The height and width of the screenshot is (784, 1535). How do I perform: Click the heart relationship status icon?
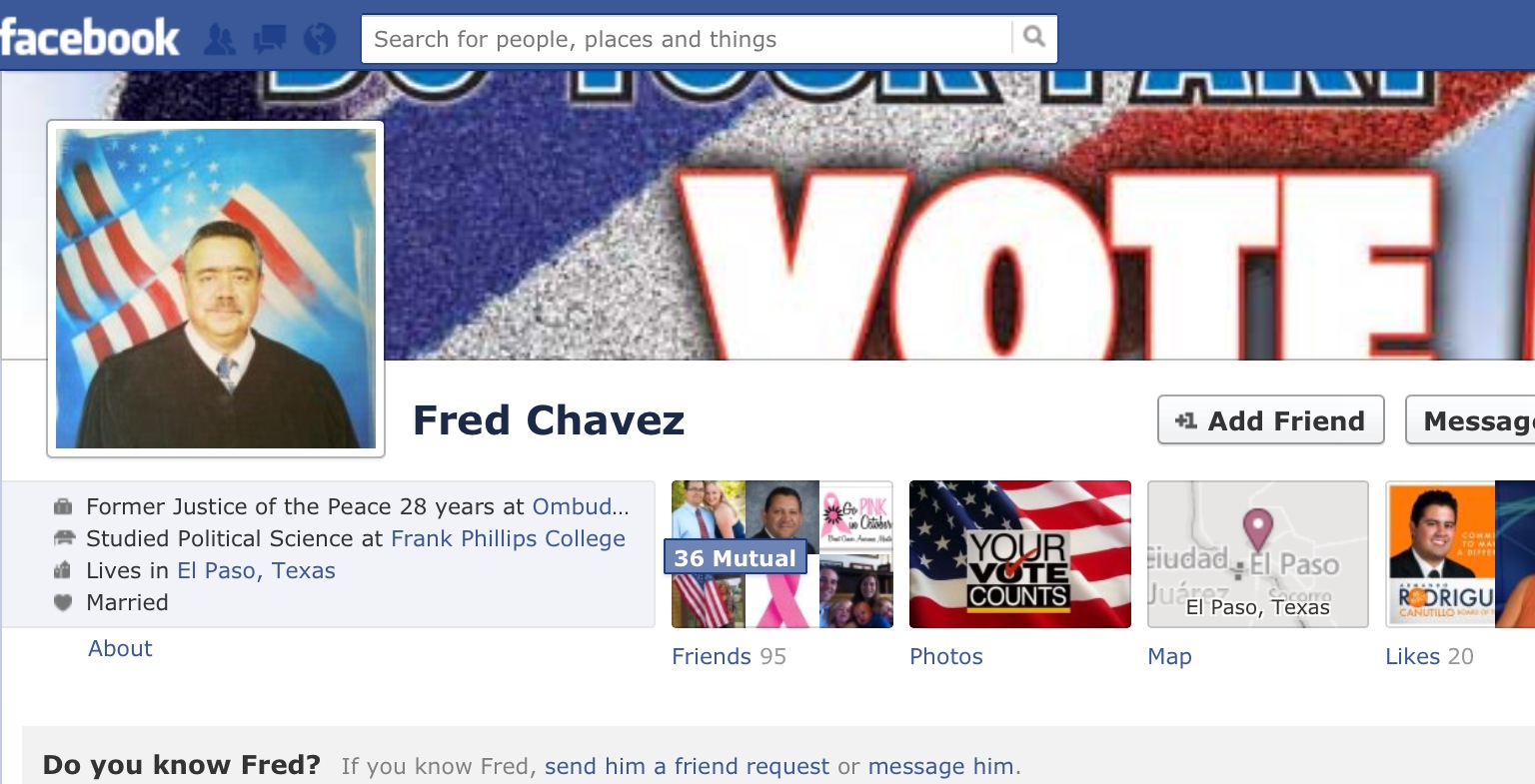63,602
